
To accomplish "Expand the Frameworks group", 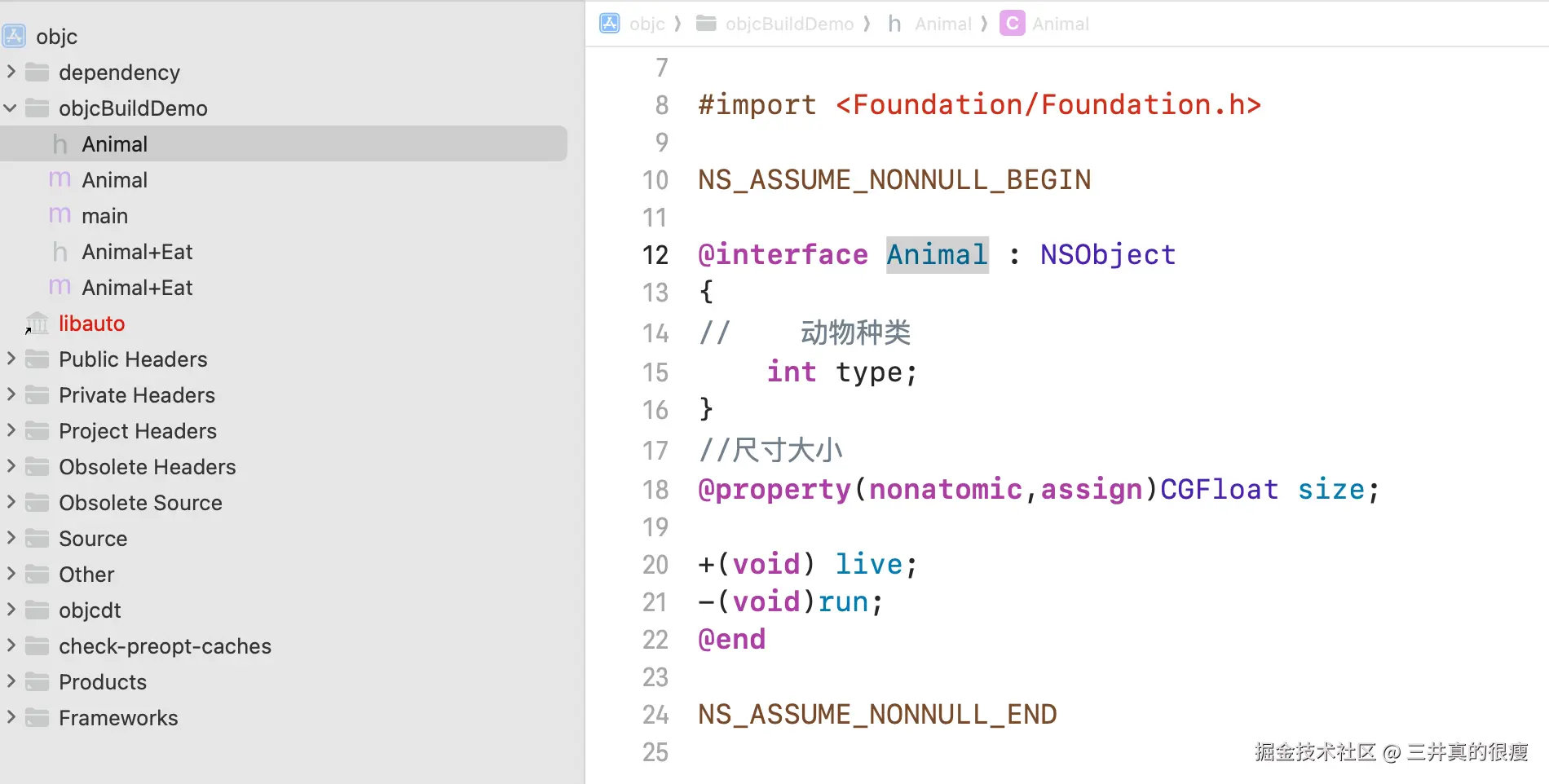I will click(11, 717).
